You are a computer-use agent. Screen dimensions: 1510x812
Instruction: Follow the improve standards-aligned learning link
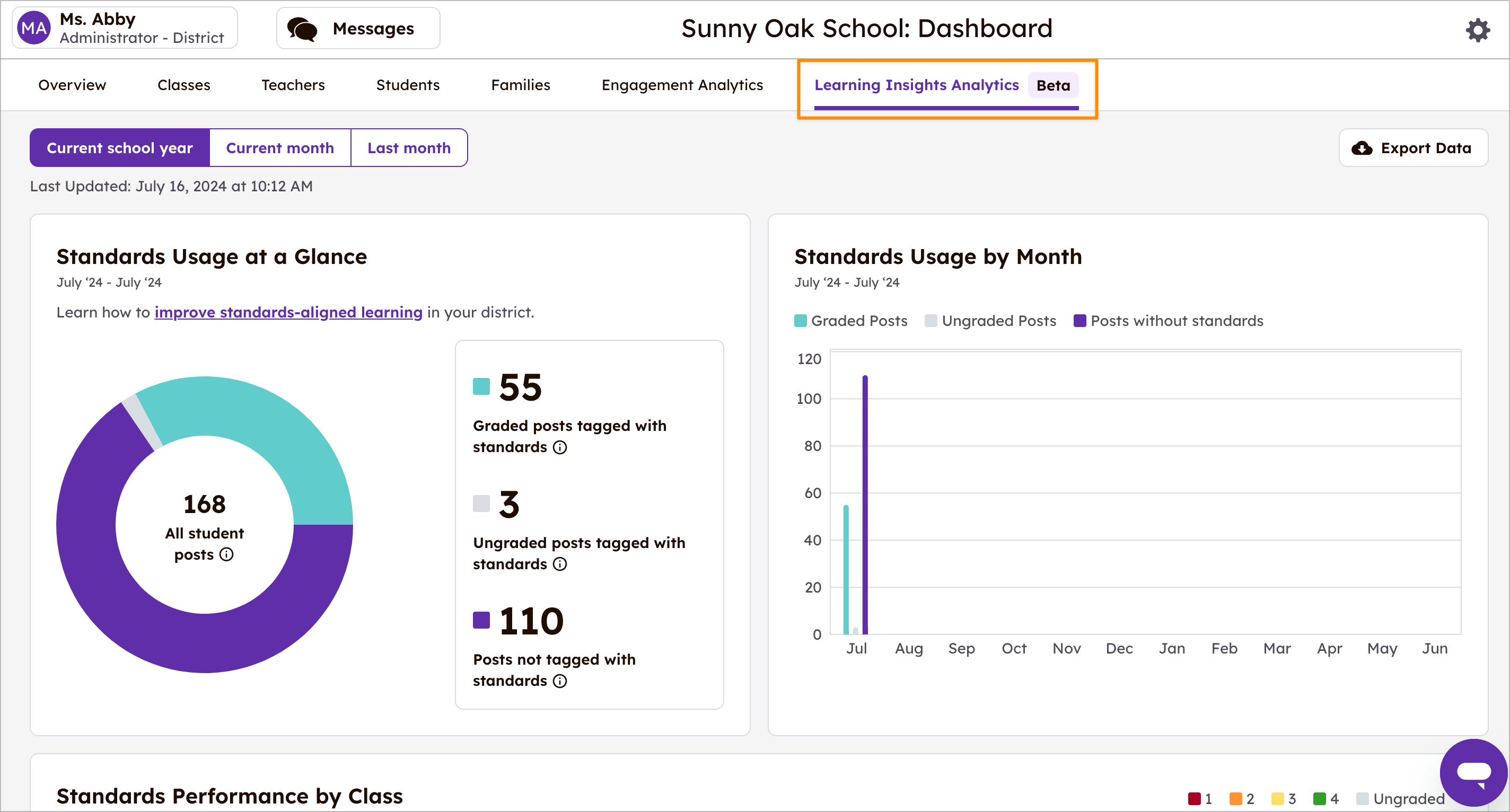click(x=288, y=312)
